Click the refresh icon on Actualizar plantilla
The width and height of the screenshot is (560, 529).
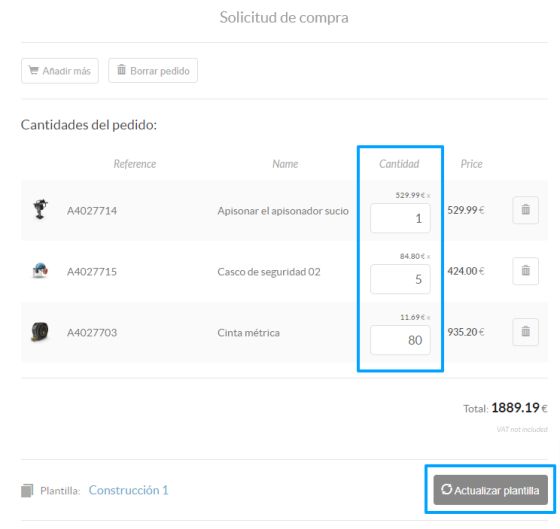coord(446,489)
